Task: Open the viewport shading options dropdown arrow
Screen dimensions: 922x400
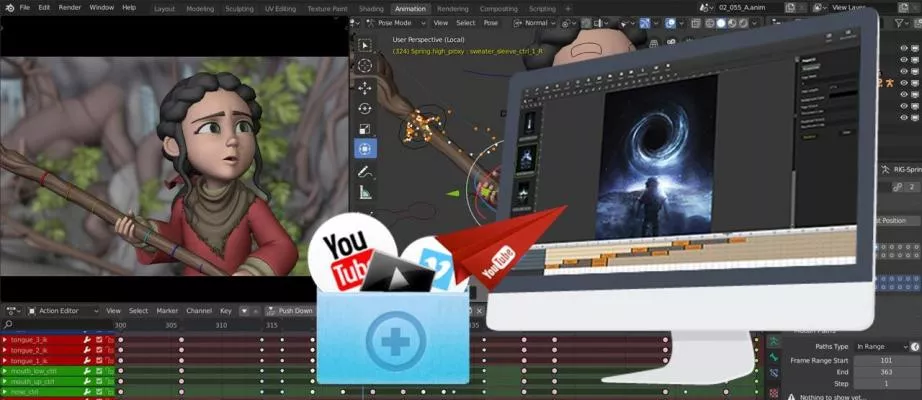Action: click(754, 24)
